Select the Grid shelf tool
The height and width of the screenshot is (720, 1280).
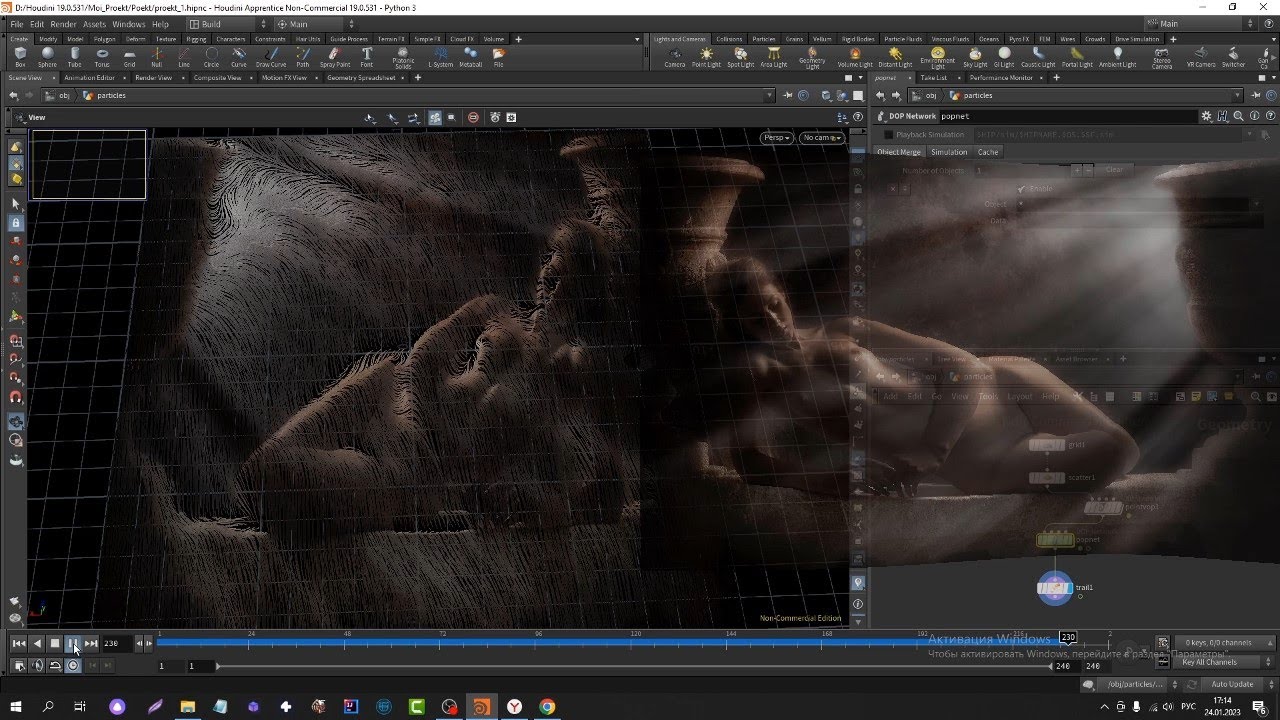point(129,57)
